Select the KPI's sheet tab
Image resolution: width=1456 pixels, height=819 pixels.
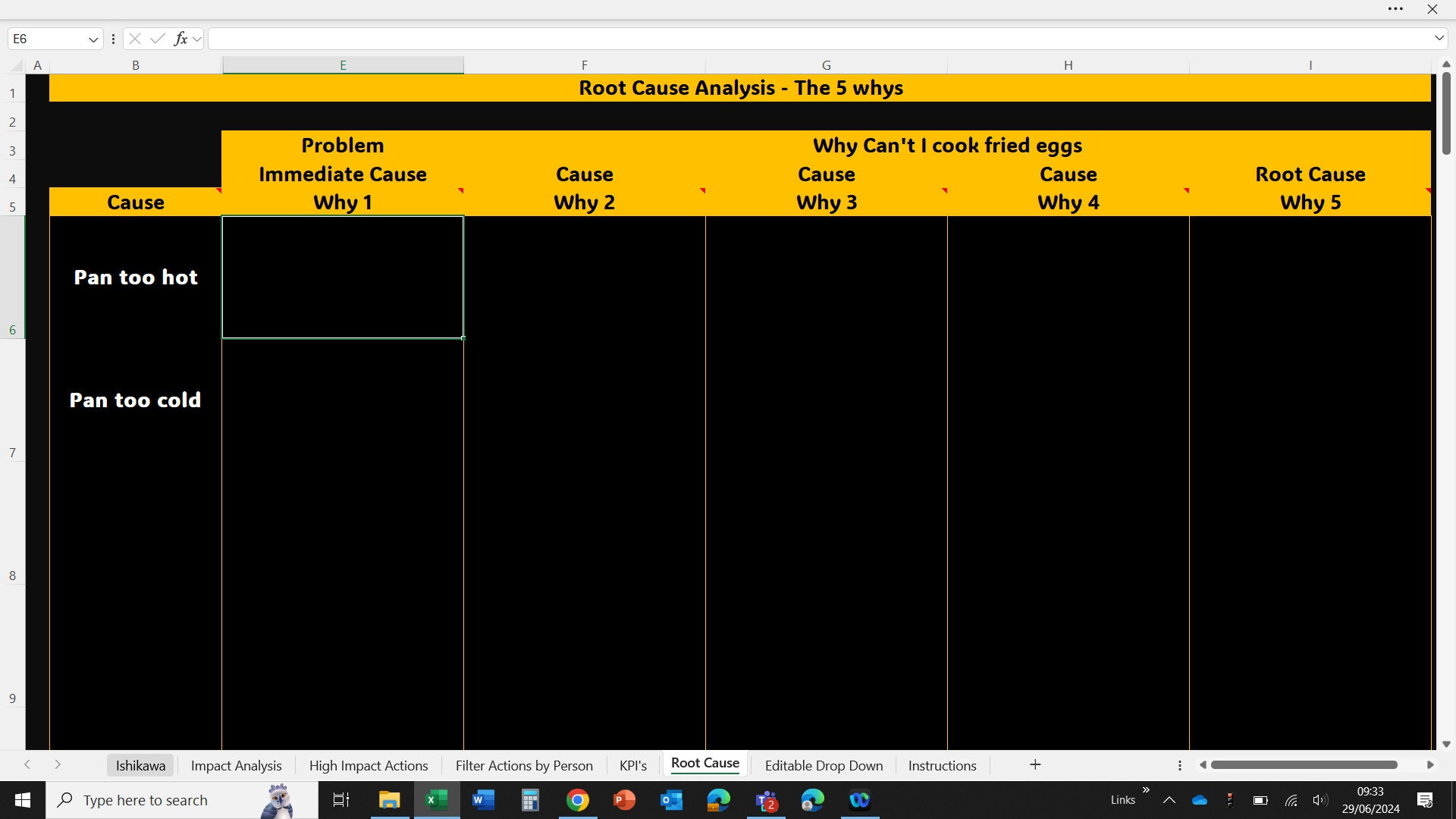633,765
